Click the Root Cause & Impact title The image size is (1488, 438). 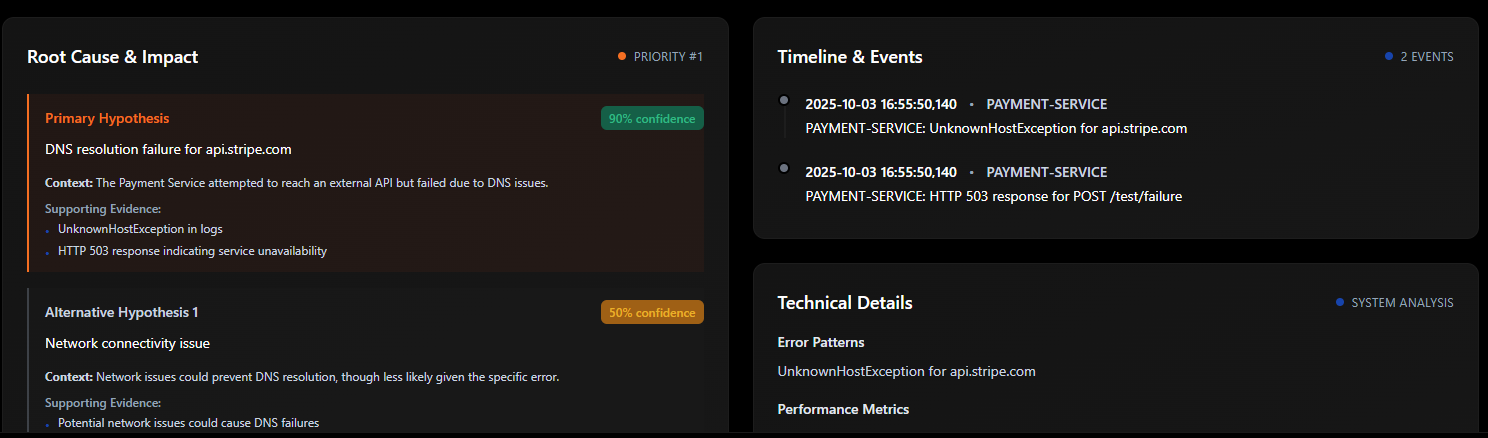[112, 57]
